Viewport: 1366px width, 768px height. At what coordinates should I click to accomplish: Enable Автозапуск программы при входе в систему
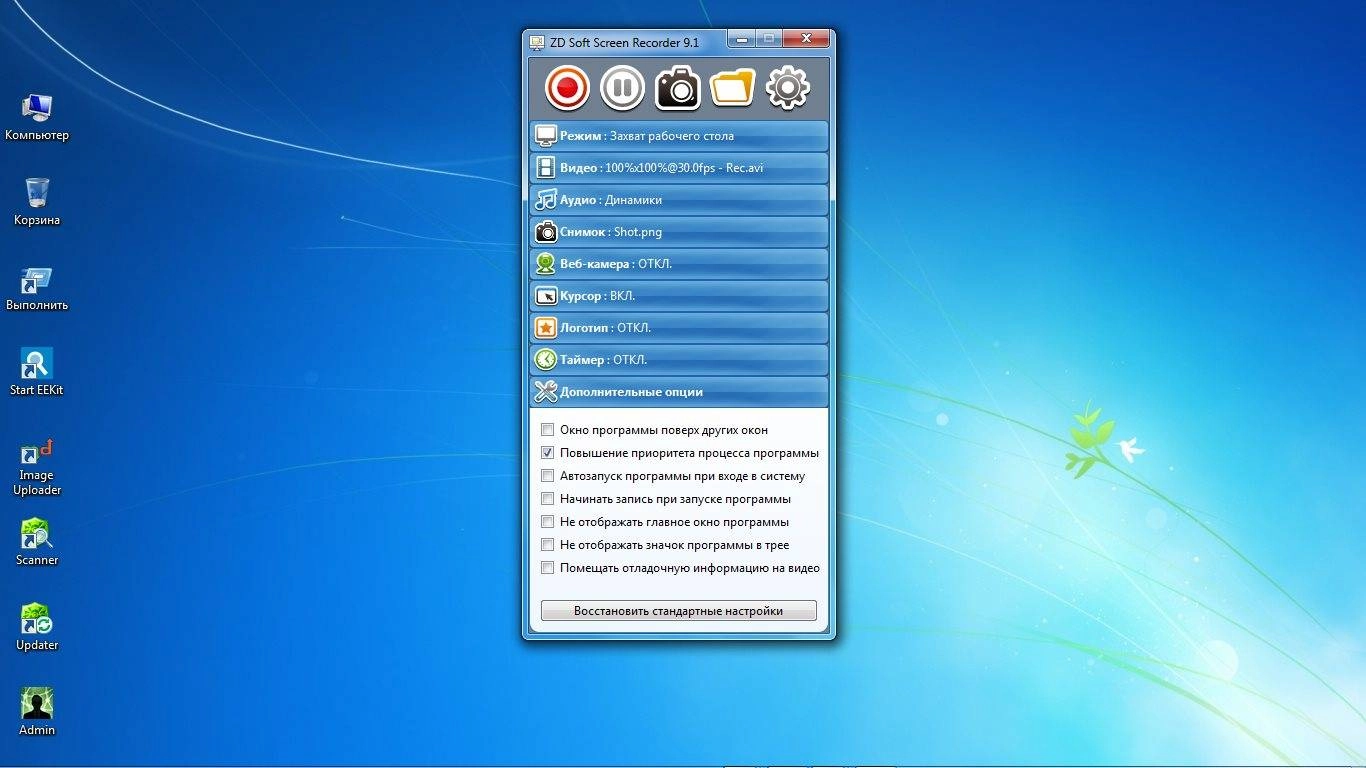(547, 476)
